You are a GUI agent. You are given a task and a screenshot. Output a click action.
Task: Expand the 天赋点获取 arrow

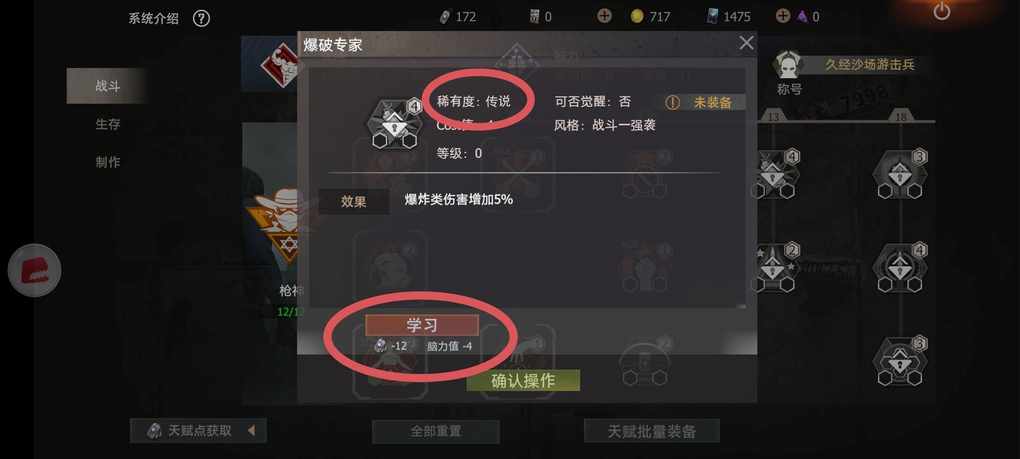click(252, 430)
